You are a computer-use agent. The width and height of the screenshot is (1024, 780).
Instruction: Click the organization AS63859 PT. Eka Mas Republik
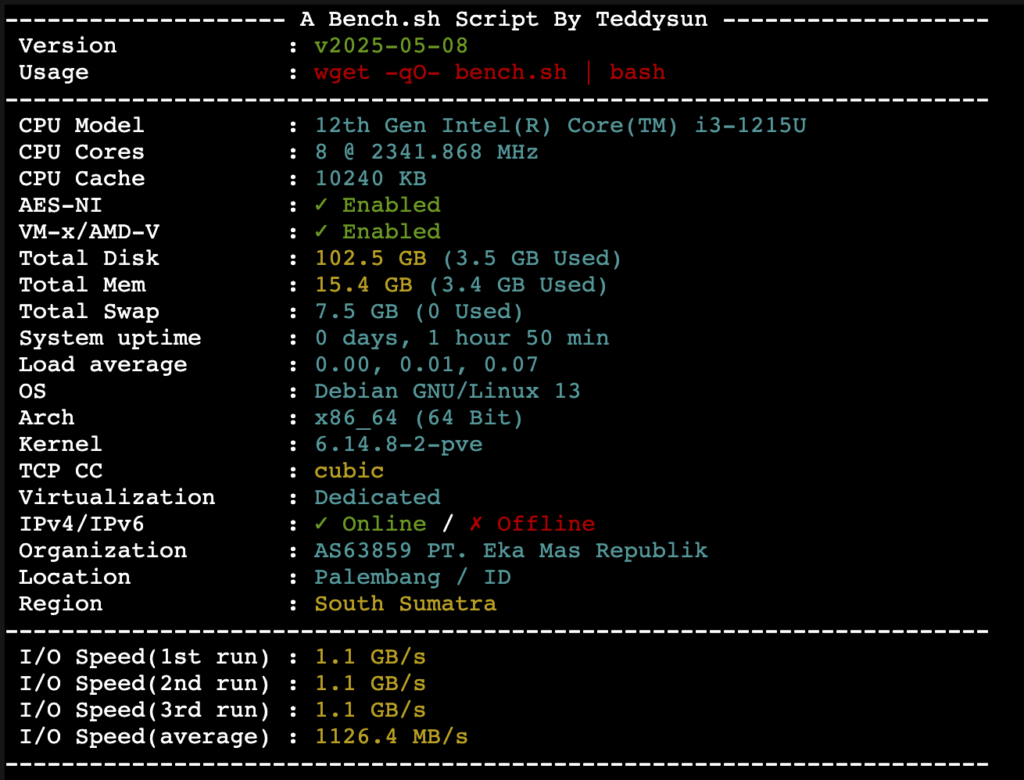[x=510, y=551]
